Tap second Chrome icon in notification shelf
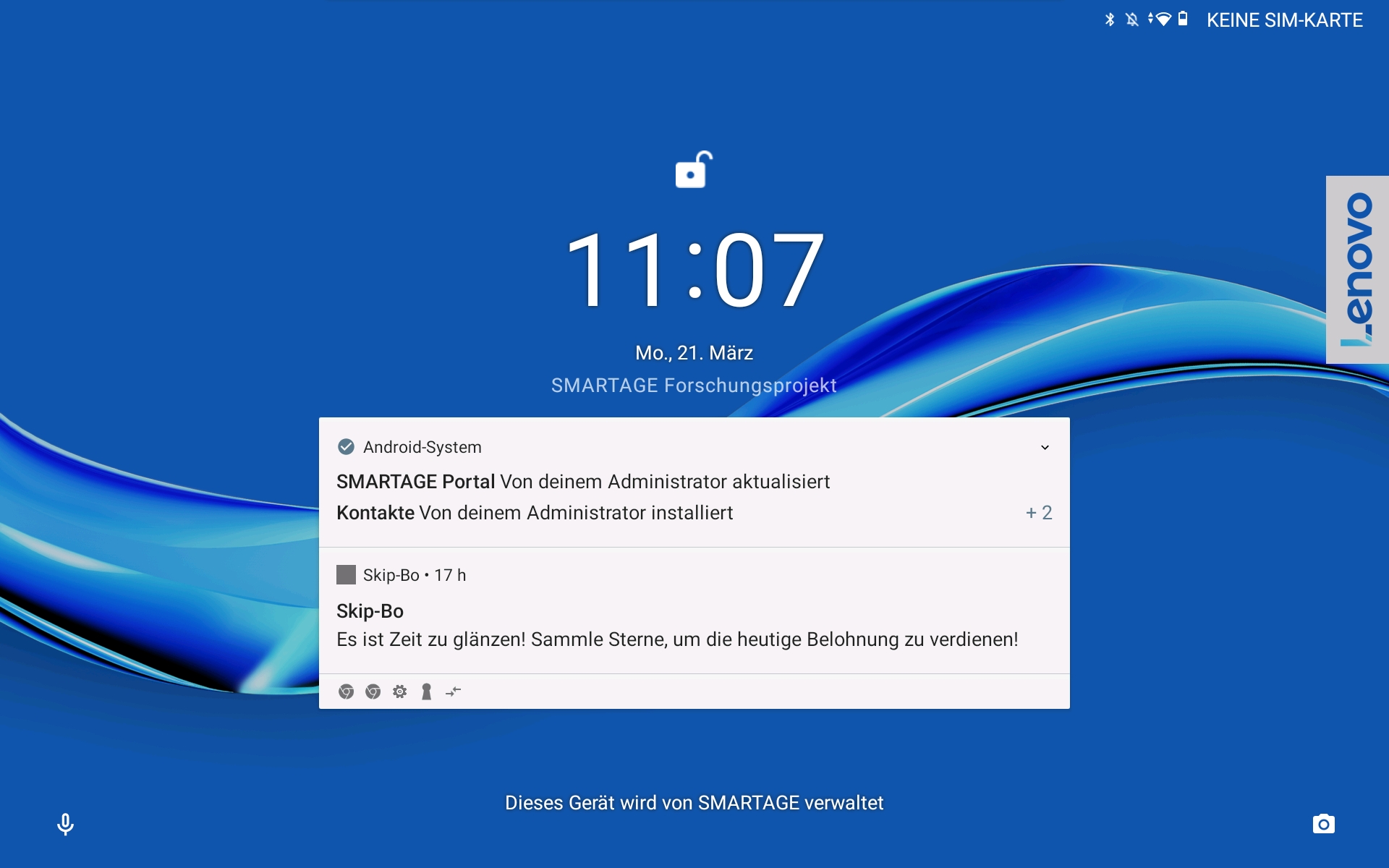Image resolution: width=1389 pixels, height=868 pixels. 373,692
